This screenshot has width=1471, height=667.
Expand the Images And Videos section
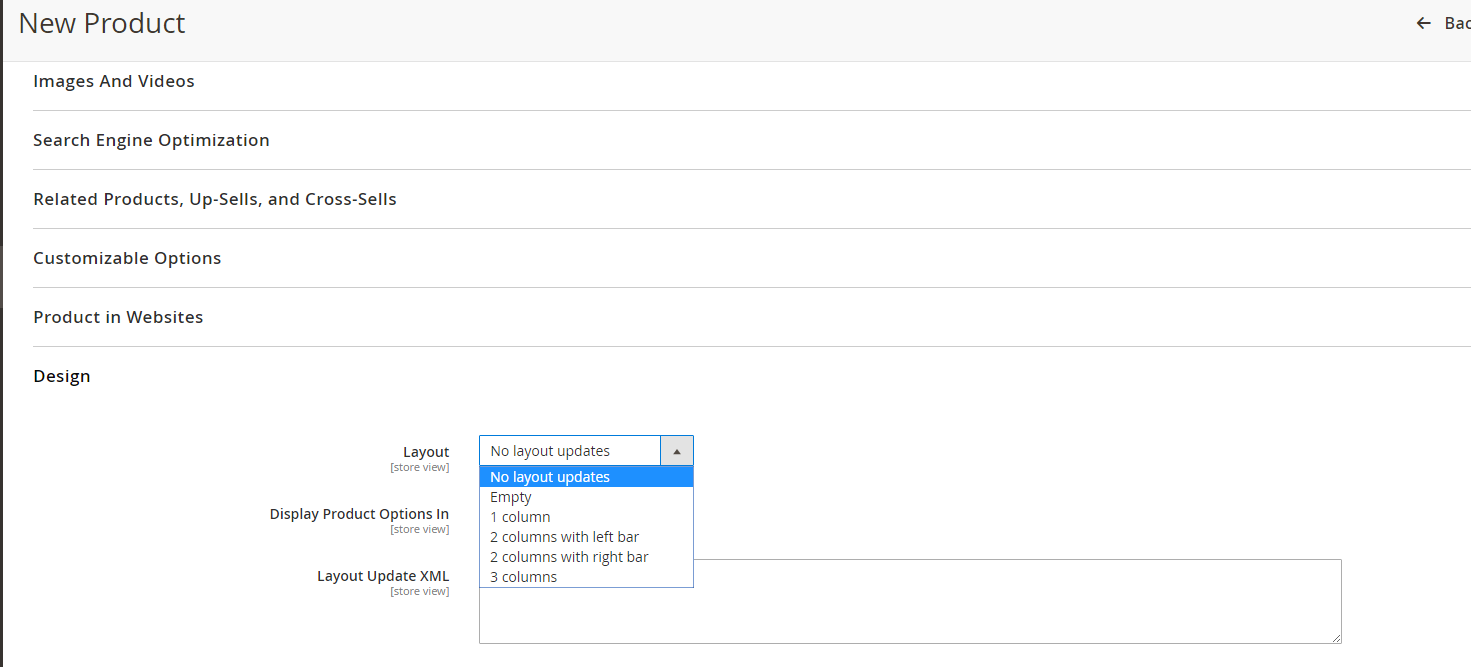(x=113, y=81)
